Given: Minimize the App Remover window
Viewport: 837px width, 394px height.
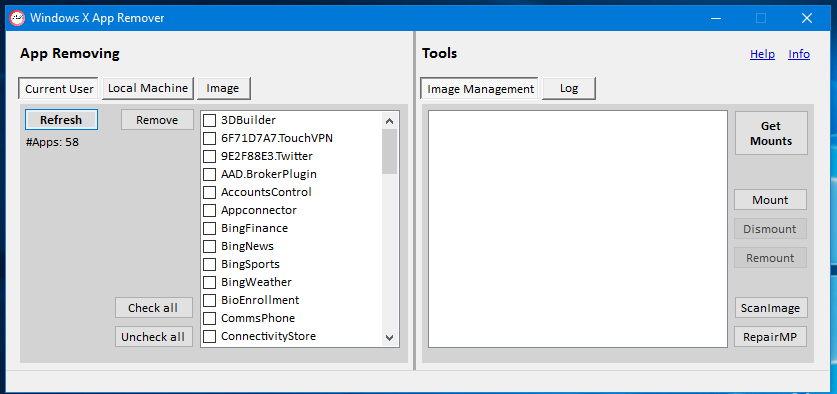Looking at the screenshot, I should (x=716, y=18).
